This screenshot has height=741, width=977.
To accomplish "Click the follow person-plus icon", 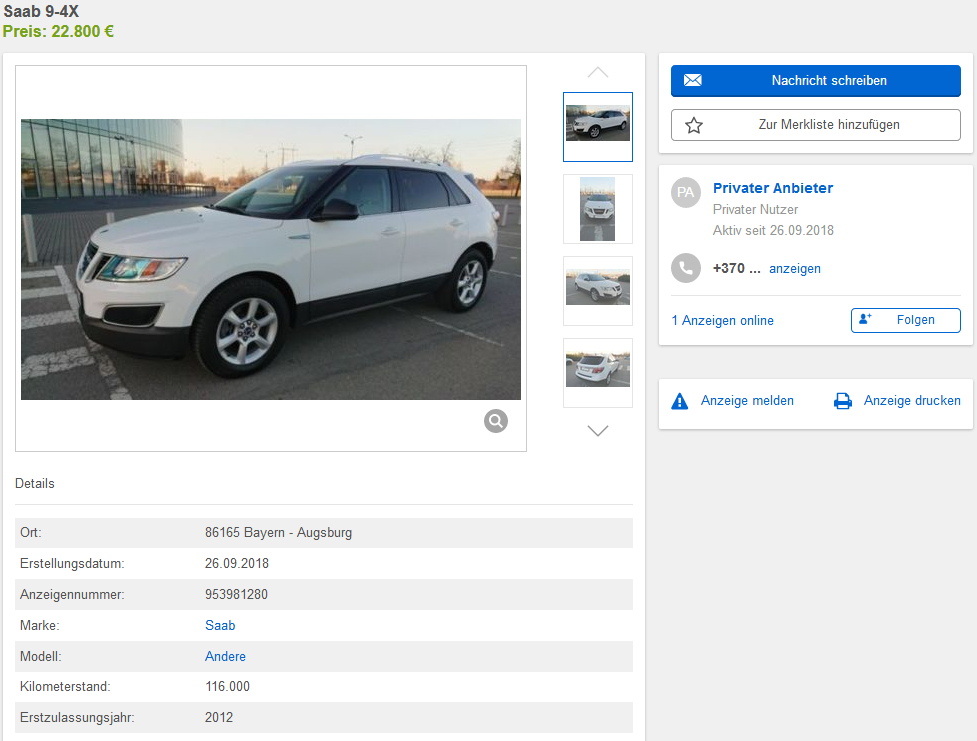I will 865,319.
